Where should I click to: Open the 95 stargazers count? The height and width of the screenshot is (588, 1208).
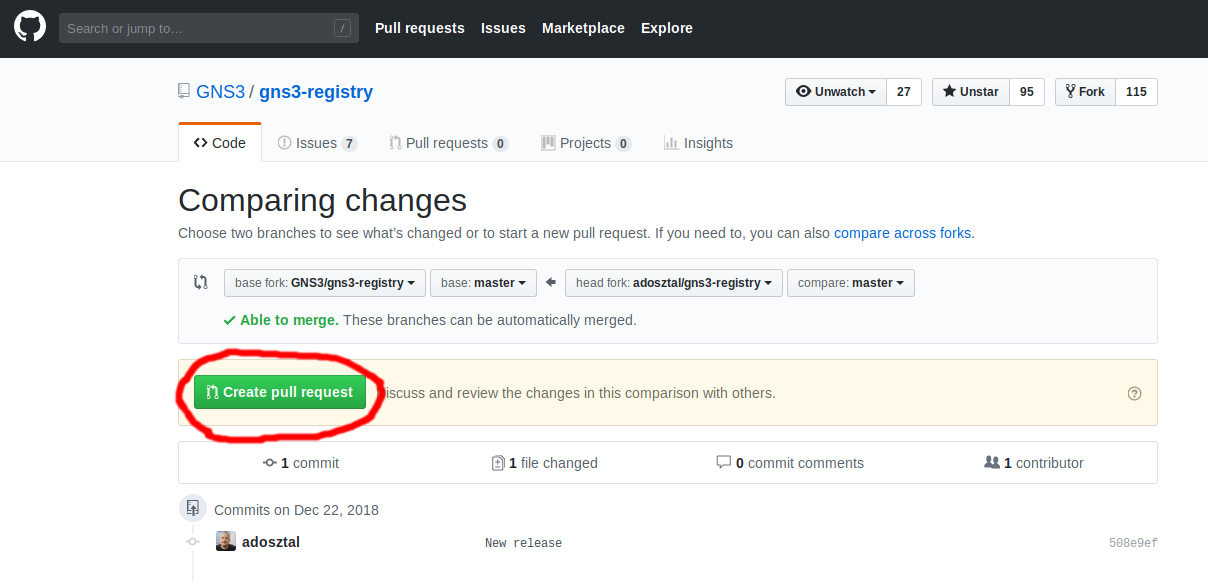pyautogui.click(x=1026, y=92)
